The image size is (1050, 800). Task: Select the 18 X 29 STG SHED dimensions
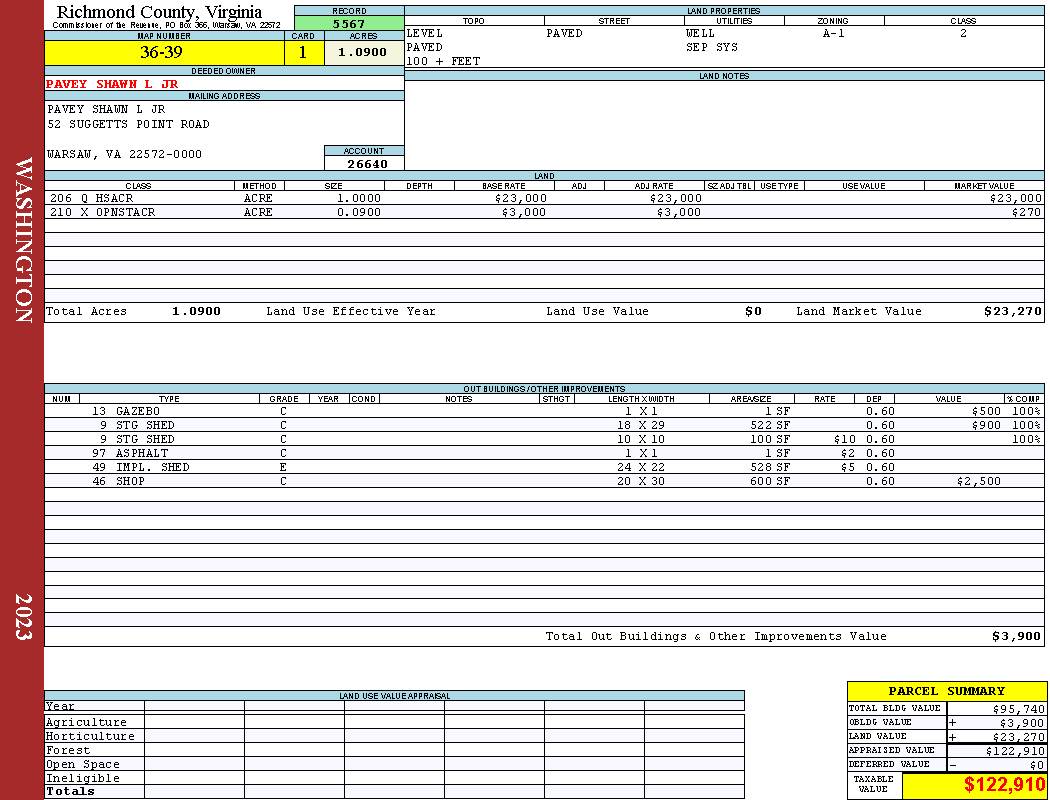[641, 425]
